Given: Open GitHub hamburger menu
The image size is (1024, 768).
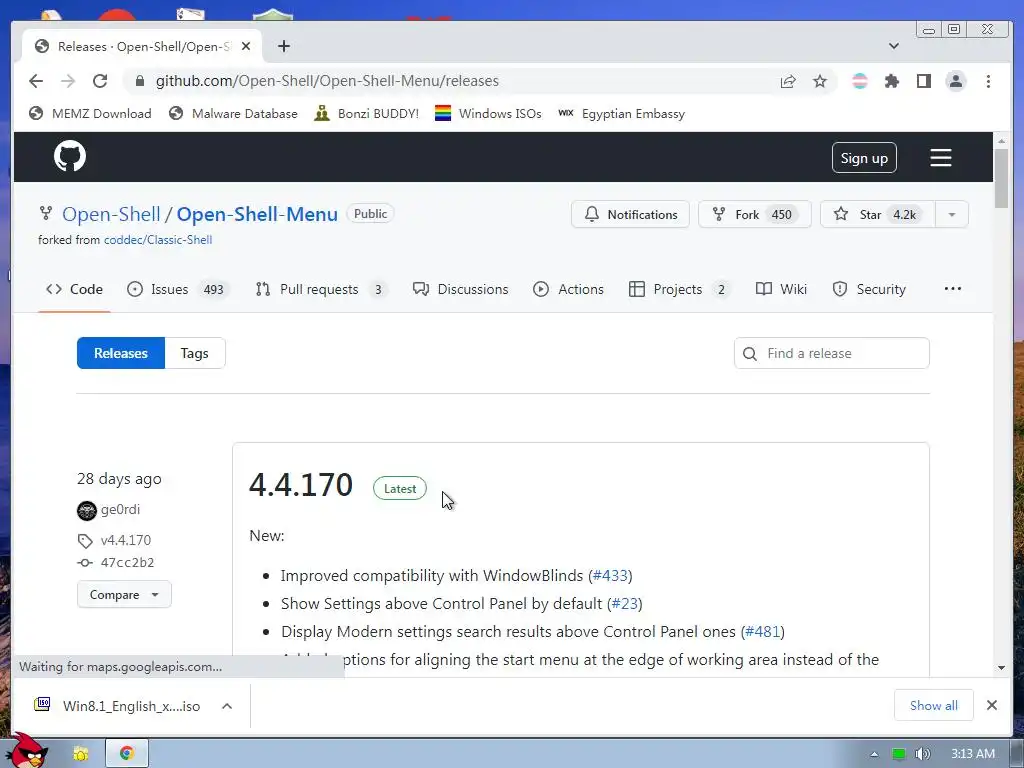Looking at the screenshot, I should pyautogui.click(x=940, y=157).
